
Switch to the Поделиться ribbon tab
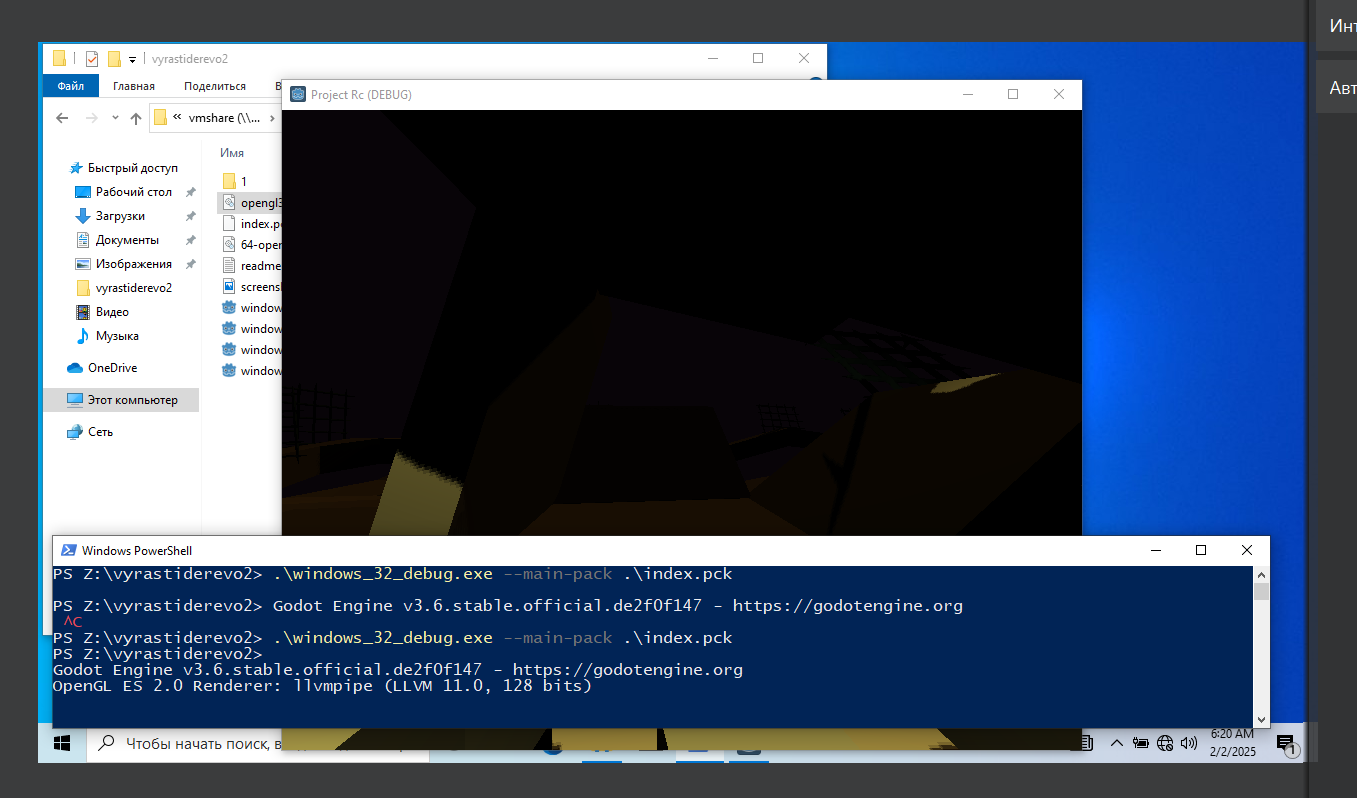215,87
